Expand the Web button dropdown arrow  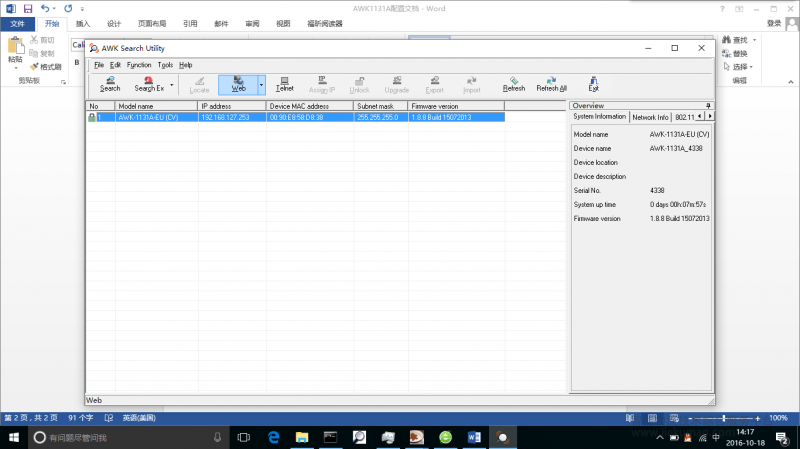[262, 85]
